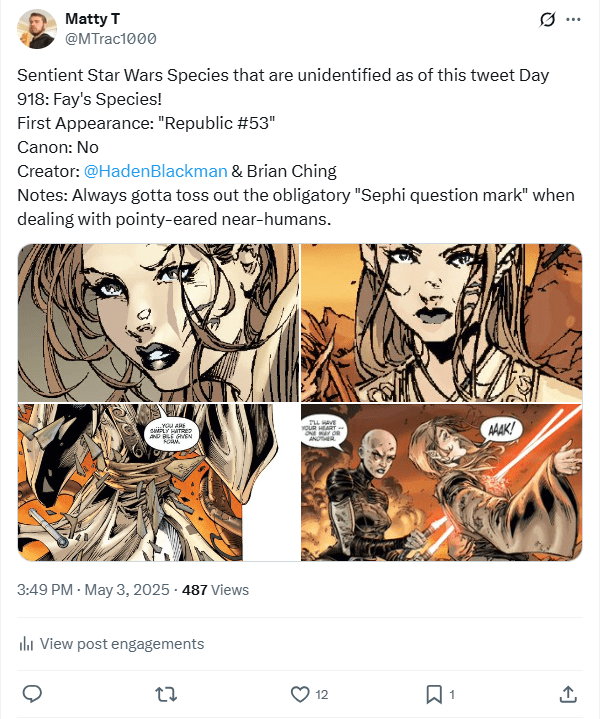Click the reply speech bubble icon
This screenshot has width=602, height=719.
32,693
